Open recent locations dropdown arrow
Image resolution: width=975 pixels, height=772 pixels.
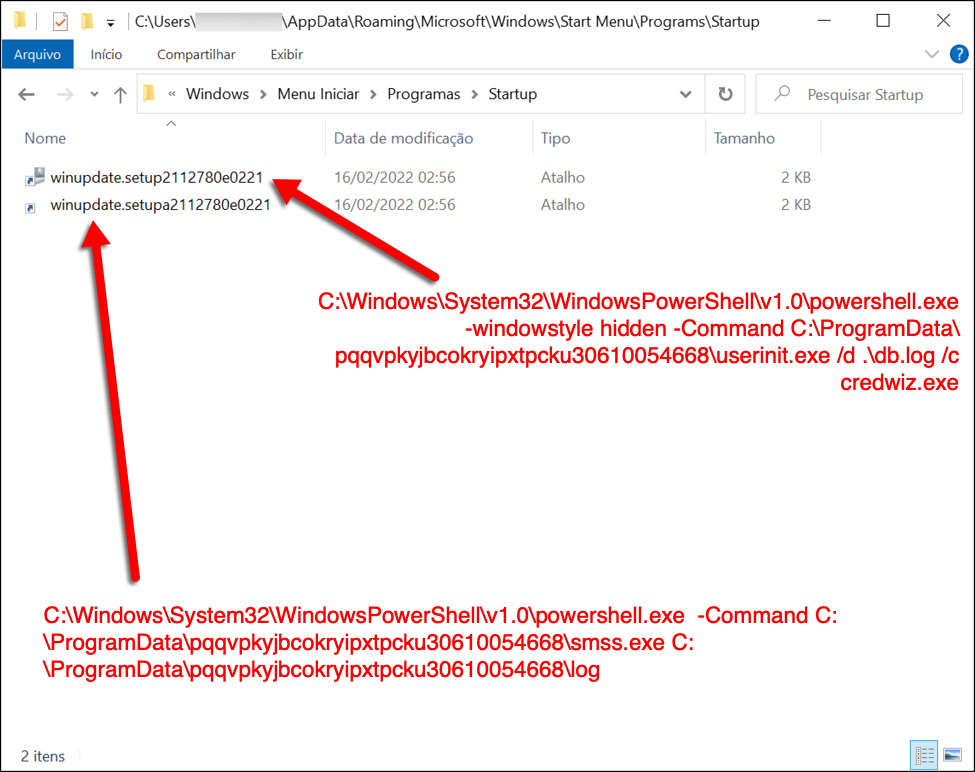[x=95, y=95]
